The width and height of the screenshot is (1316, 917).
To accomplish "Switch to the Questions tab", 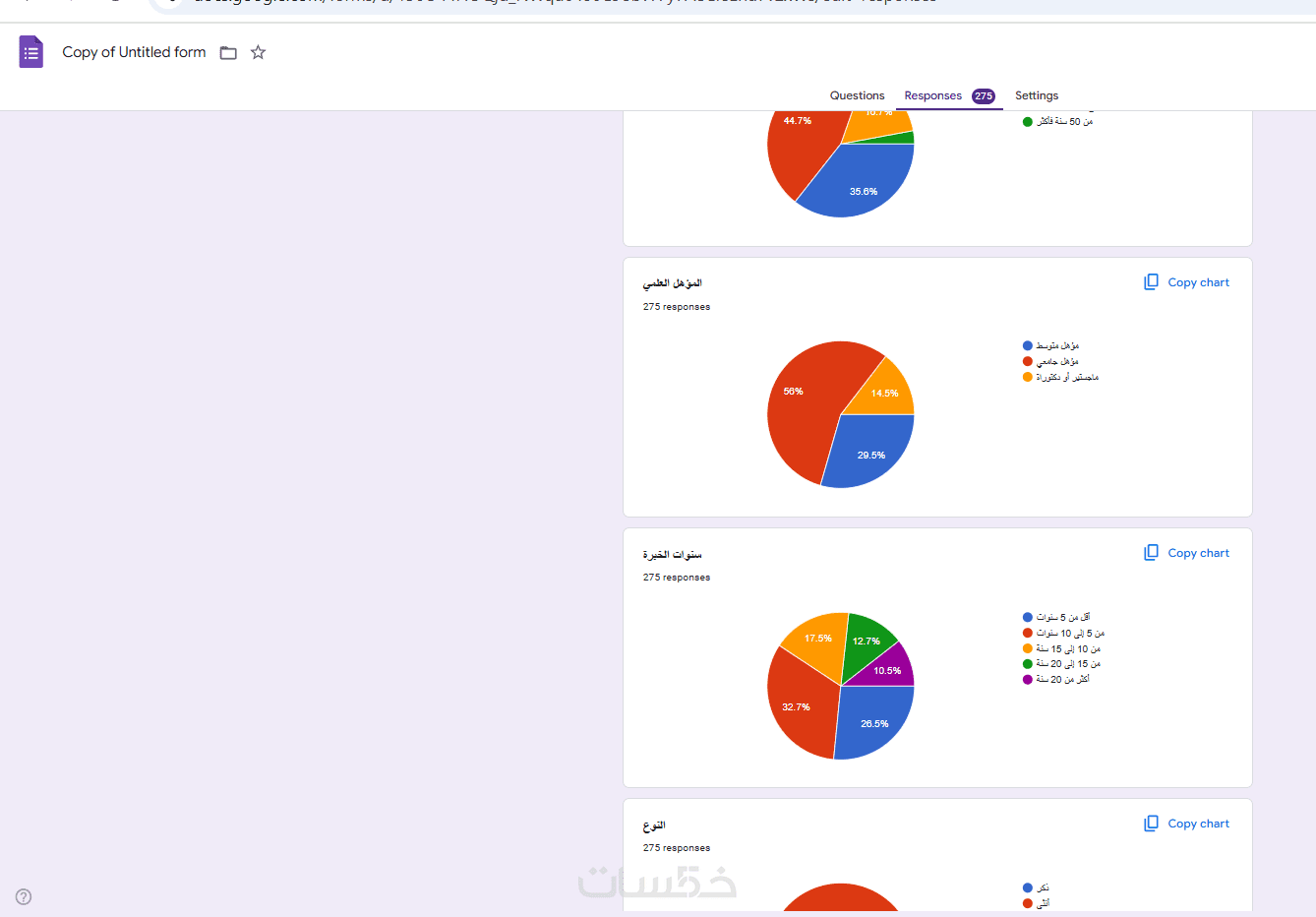I will pyautogui.click(x=857, y=95).
